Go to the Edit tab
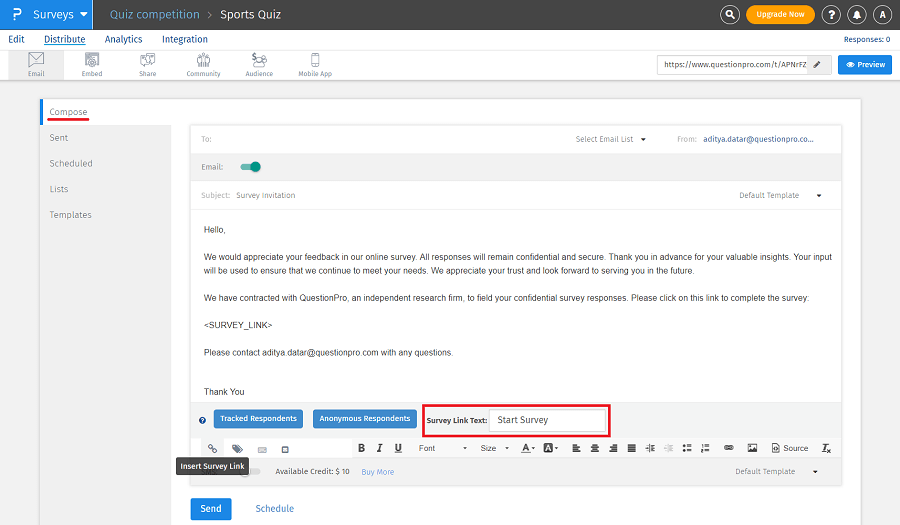 (x=16, y=39)
